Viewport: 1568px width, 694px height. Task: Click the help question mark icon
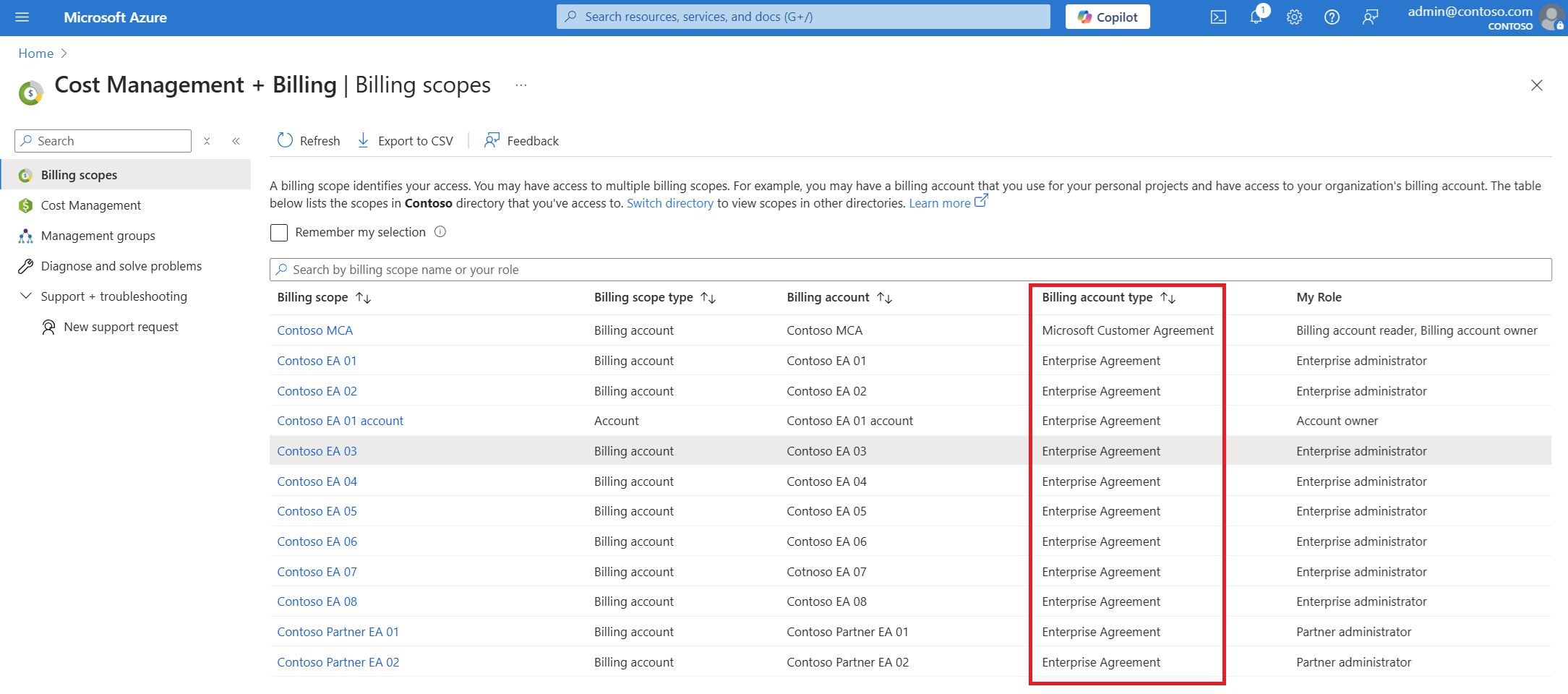click(1332, 17)
